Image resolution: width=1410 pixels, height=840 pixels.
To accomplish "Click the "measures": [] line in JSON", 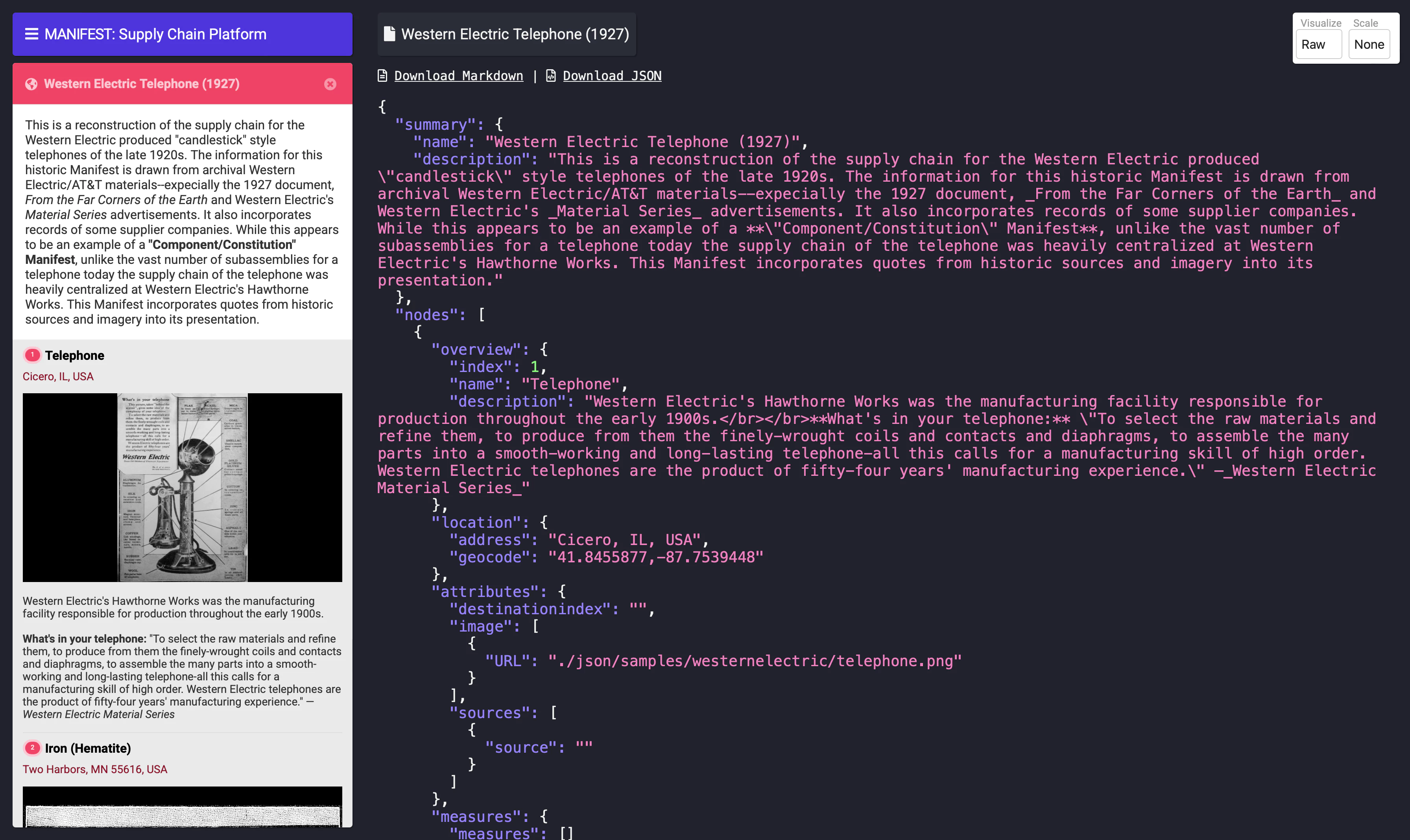I will [x=511, y=833].
